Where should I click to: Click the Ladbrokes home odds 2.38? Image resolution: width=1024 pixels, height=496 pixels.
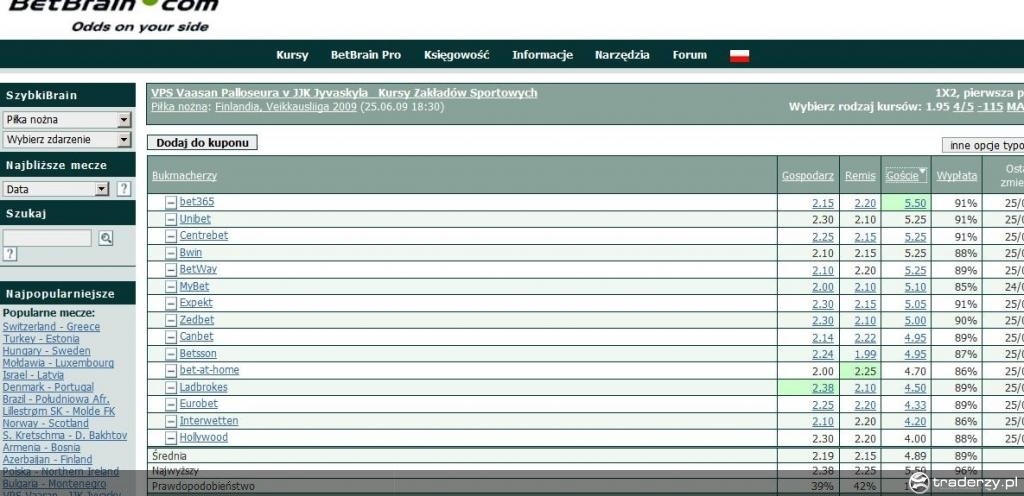click(x=823, y=388)
